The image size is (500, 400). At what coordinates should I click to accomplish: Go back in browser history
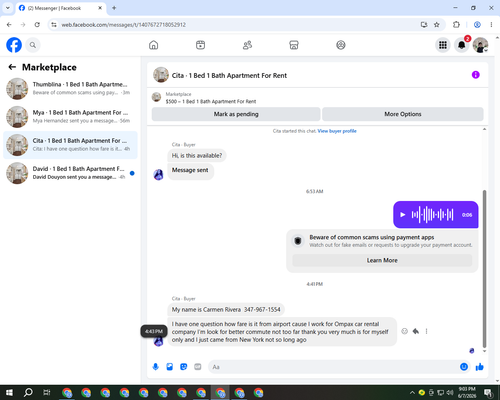pyautogui.click(x=9, y=25)
